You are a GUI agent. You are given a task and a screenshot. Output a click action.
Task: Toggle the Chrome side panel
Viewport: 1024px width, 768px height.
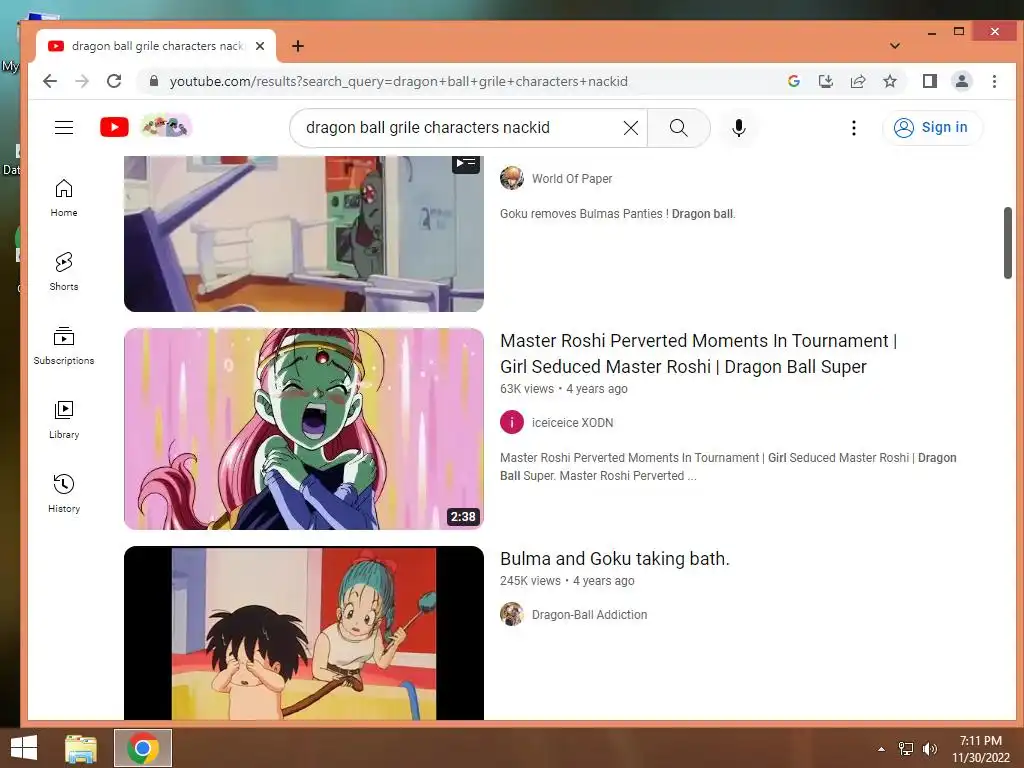(x=930, y=81)
